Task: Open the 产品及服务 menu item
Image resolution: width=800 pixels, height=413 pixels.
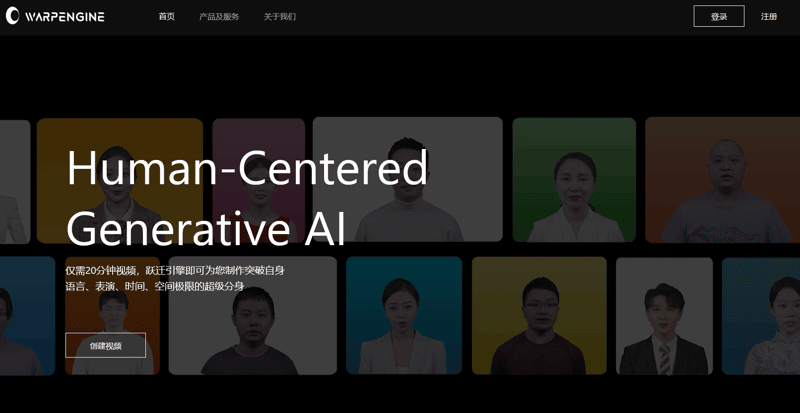Action: click(219, 17)
